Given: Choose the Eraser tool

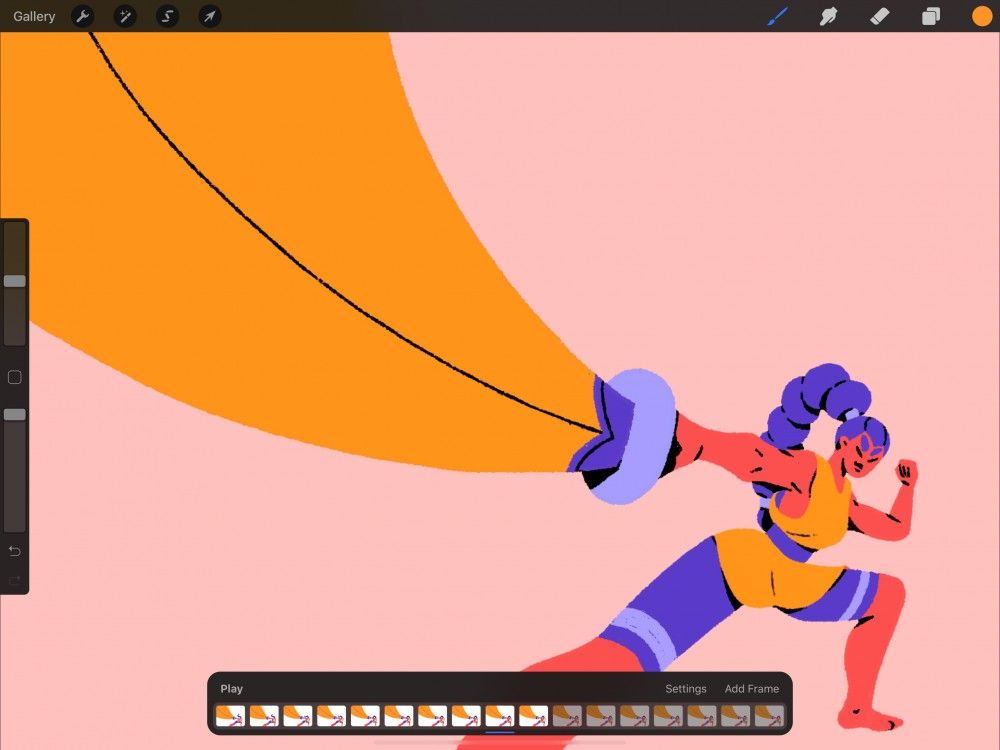Looking at the screenshot, I should pos(879,16).
